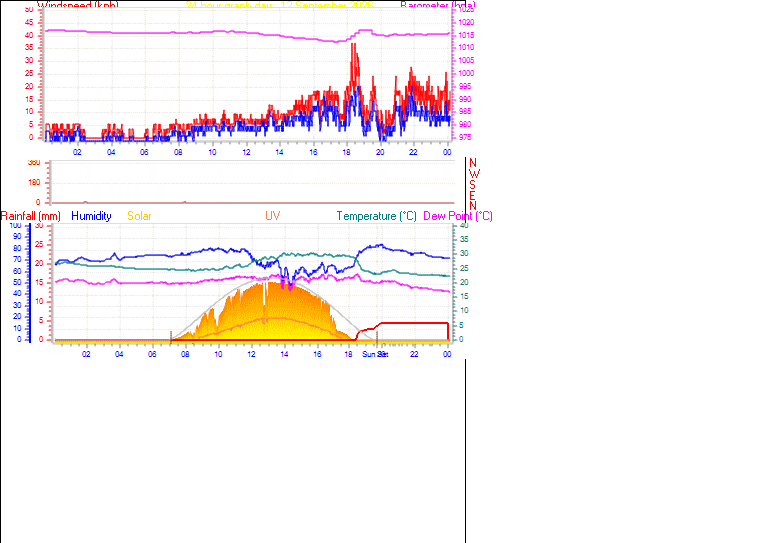The width and height of the screenshot is (761, 543).
Task: Click the yellow "Solar" legend label
Action: (139, 216)
